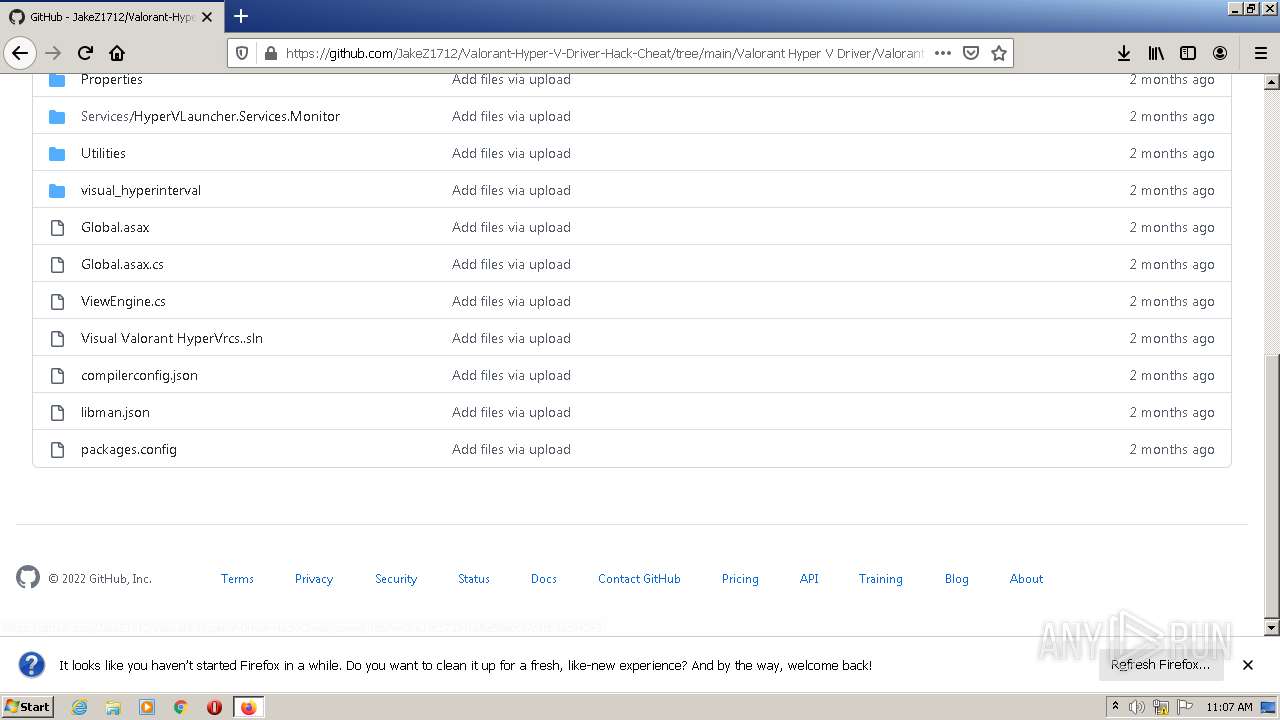Open the Windows Start menu

tap(28, 706)
